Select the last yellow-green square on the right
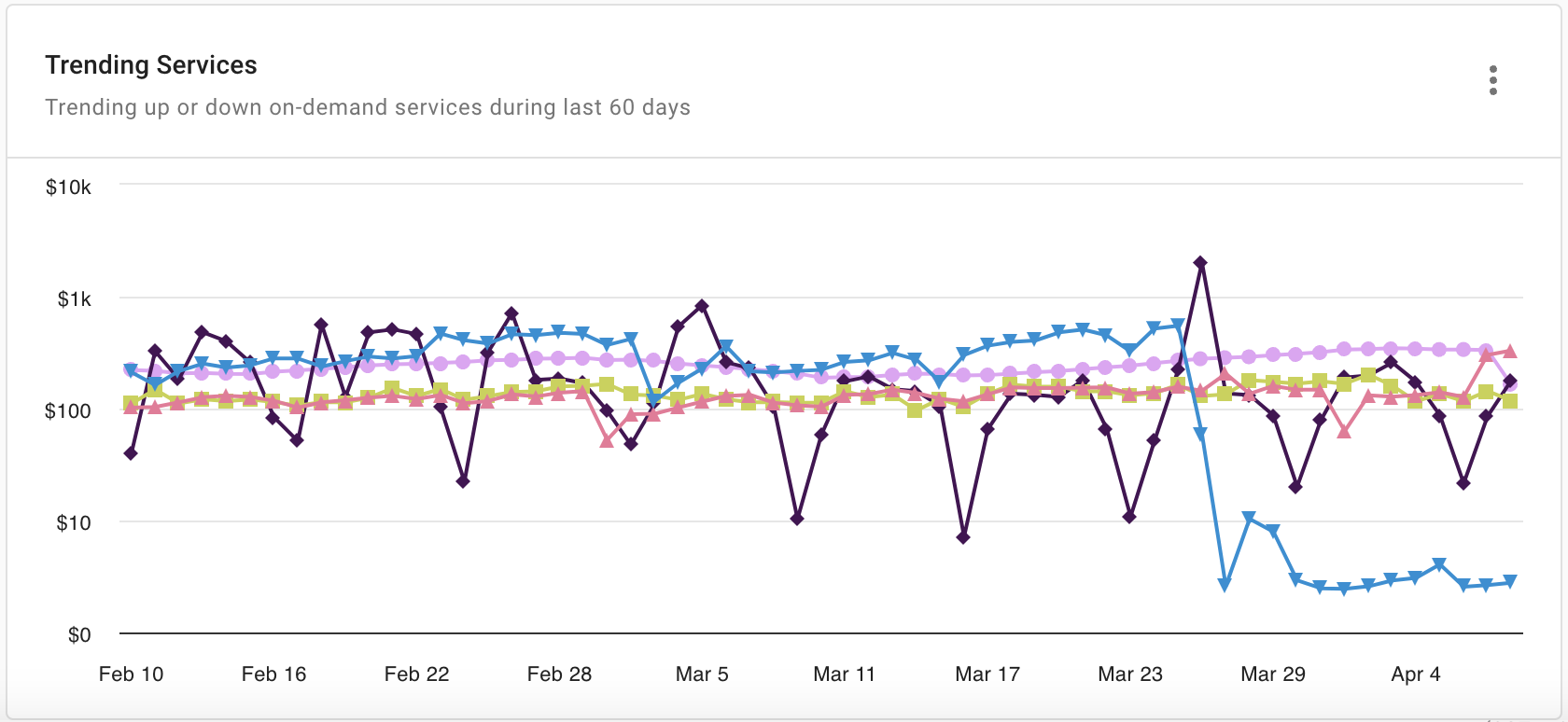Screen dimensions: 1568x722 1510,402
